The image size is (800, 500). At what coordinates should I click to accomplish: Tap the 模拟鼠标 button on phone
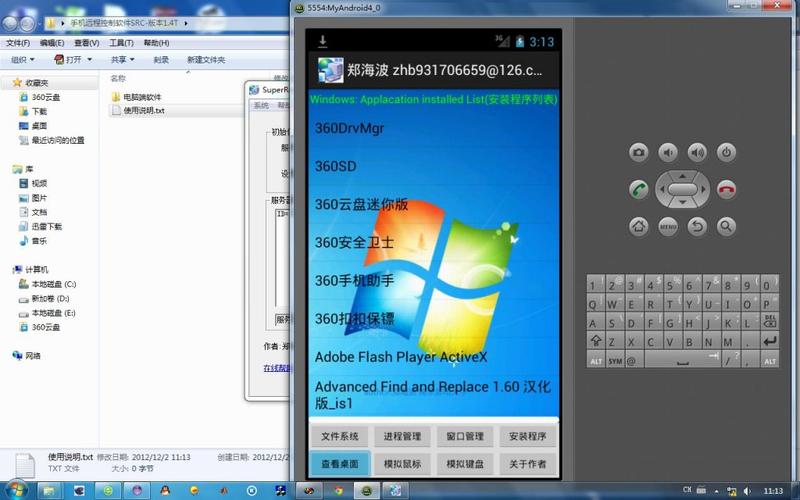403,464
